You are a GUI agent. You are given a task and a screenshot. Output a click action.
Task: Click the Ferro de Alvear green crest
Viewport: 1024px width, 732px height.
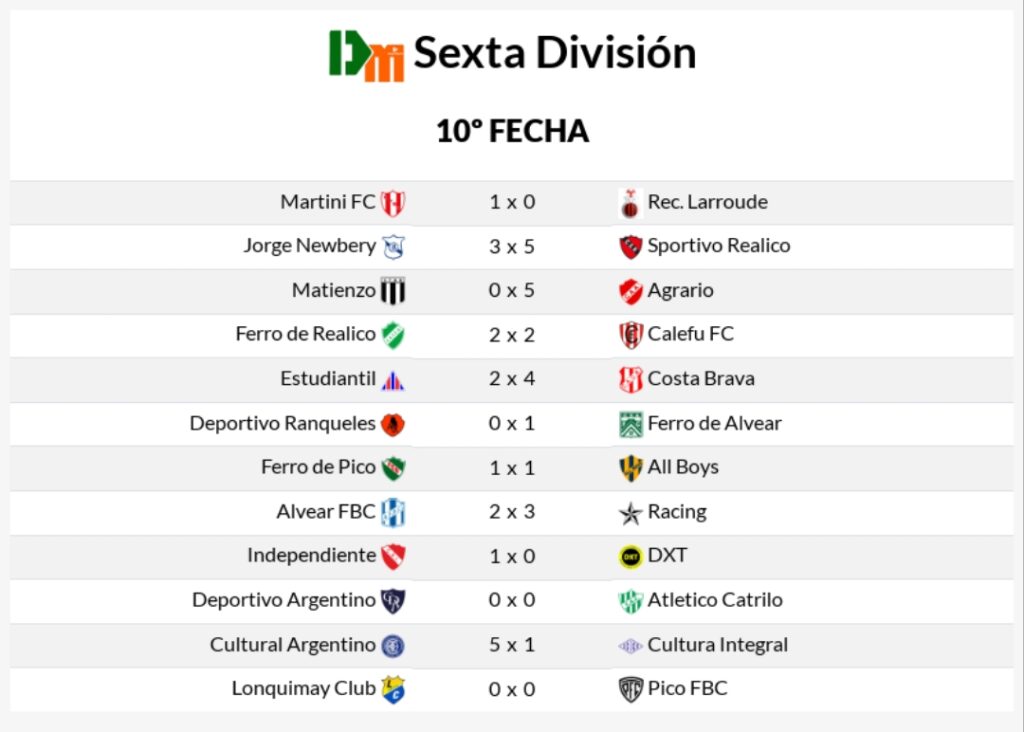click(x=630, y=424)
